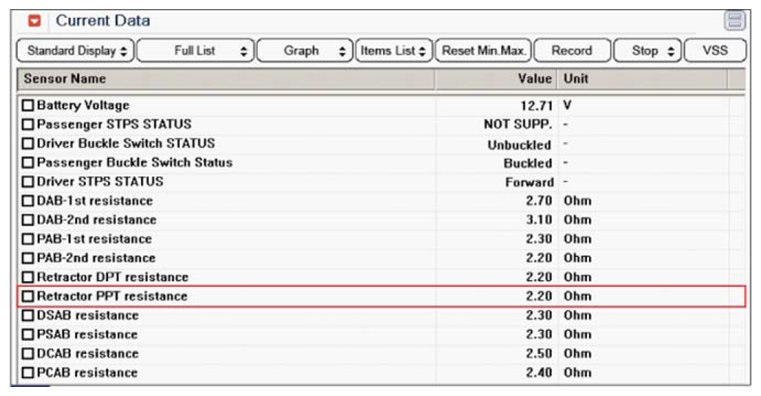Check the DSAB resistance checkbox
Screen dimensions: 761x396
[x=28, y=315]
